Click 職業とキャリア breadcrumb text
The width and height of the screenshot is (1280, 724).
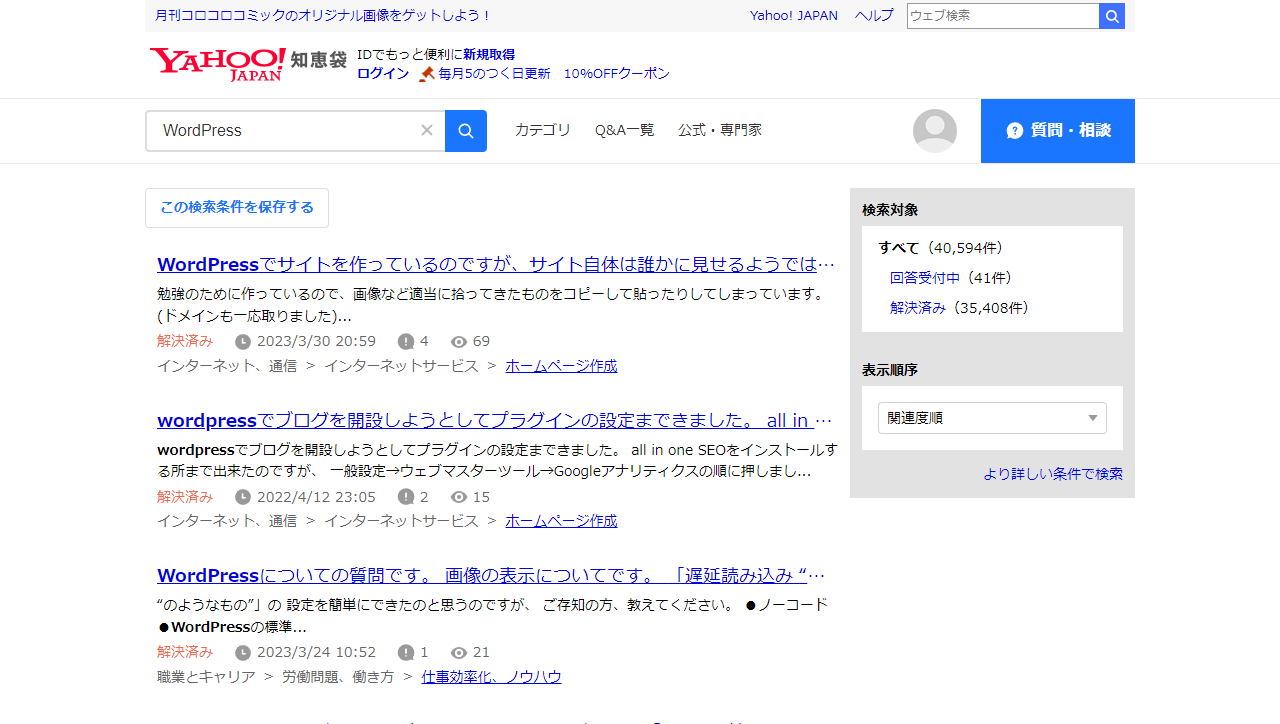tap(206, 677)
